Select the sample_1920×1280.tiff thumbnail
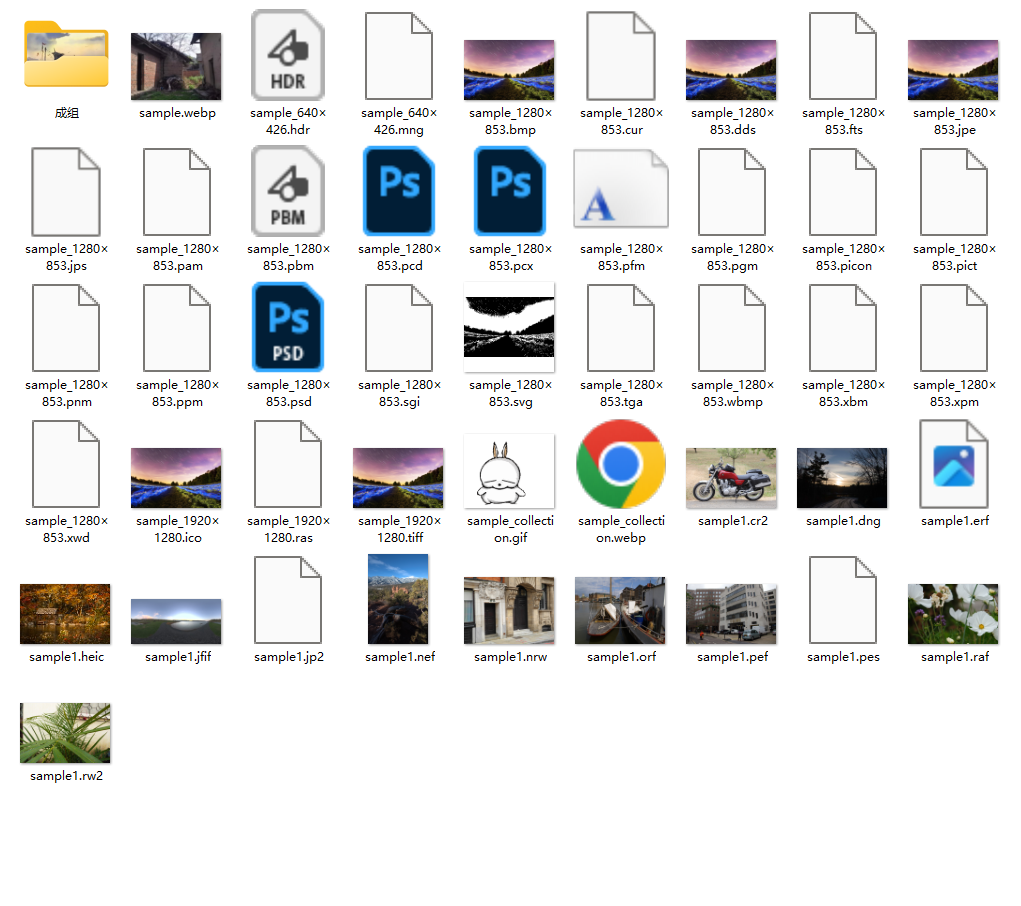Screen dimensions: 1021x906 [399, 478]
